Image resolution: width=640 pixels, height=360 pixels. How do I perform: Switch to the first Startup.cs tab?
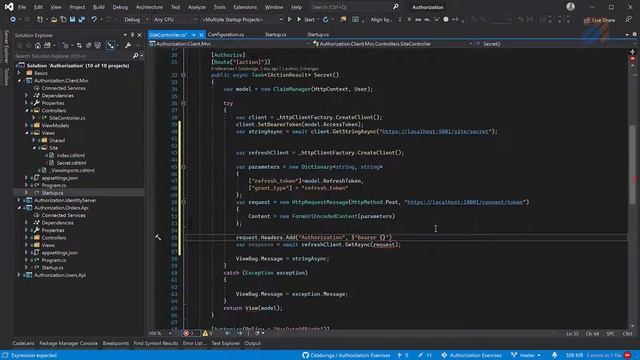[276, 35]
